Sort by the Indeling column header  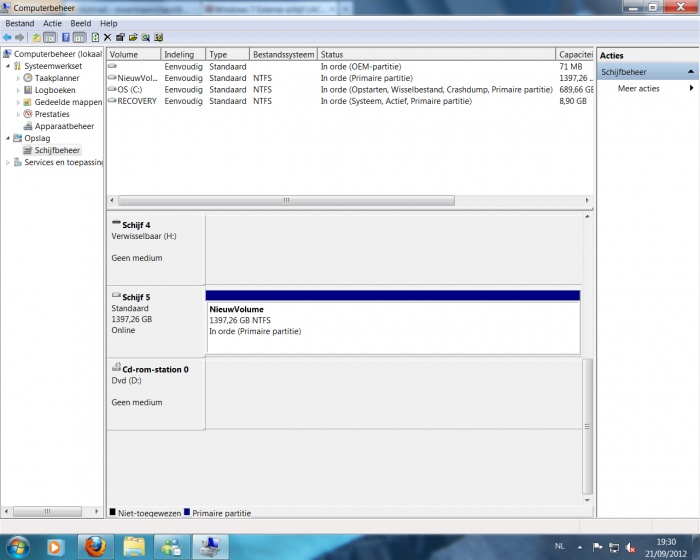183,54
